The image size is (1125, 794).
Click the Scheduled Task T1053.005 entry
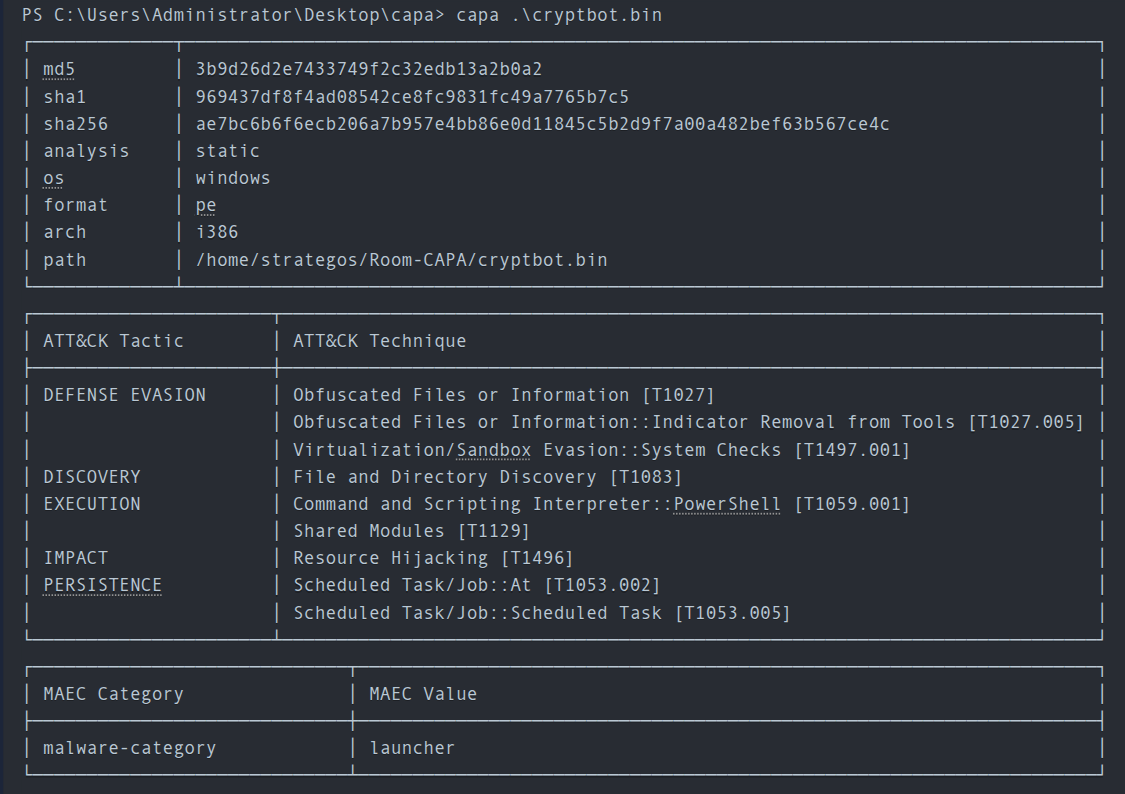click(x=541, y=613)
